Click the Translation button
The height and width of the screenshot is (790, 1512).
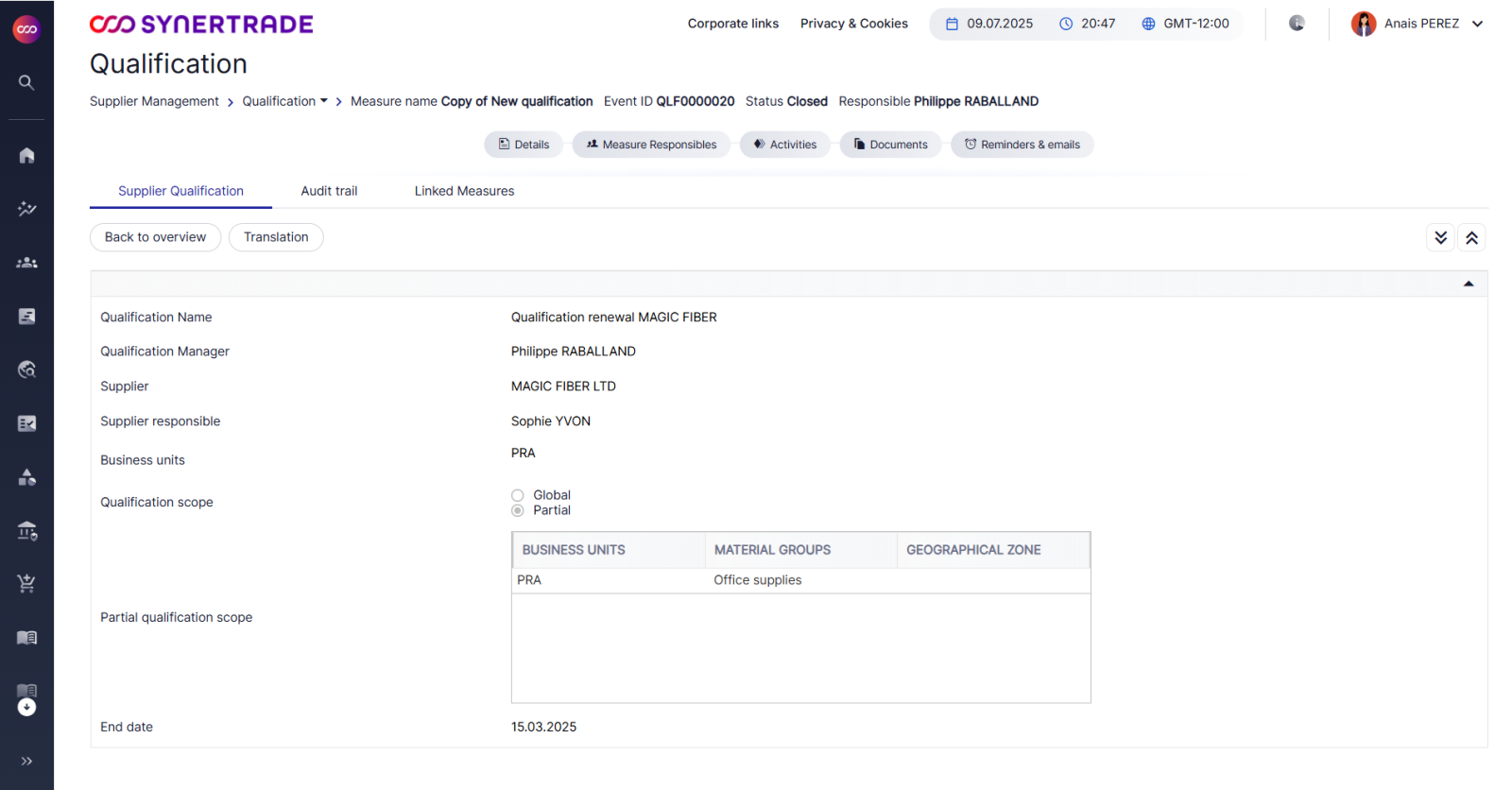(276, 237)
